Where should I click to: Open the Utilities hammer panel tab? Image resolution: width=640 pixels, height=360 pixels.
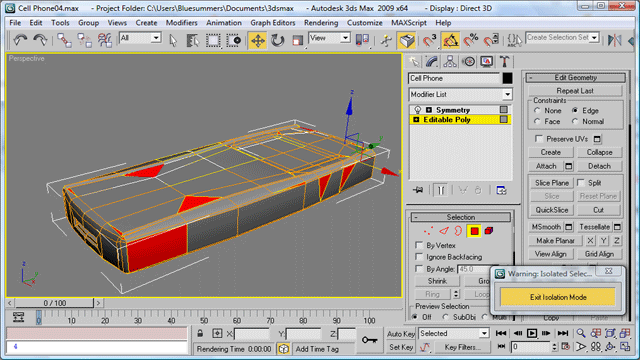pos(504,62)
